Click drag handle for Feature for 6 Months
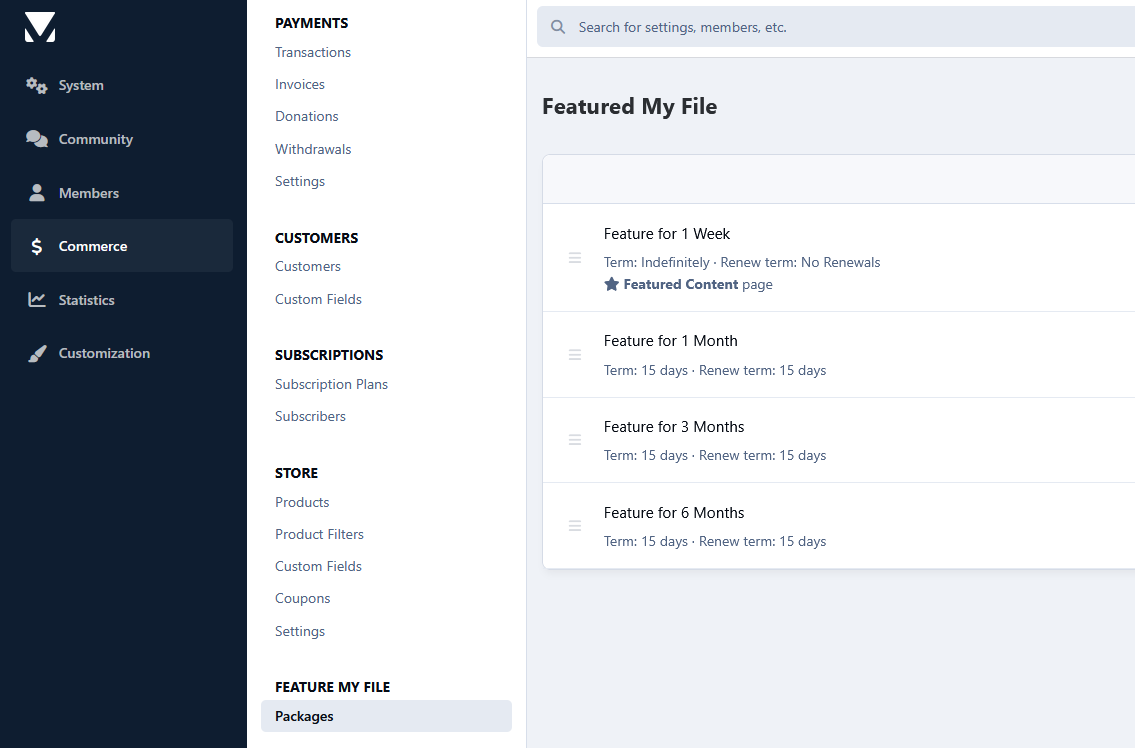 (575, 526)
